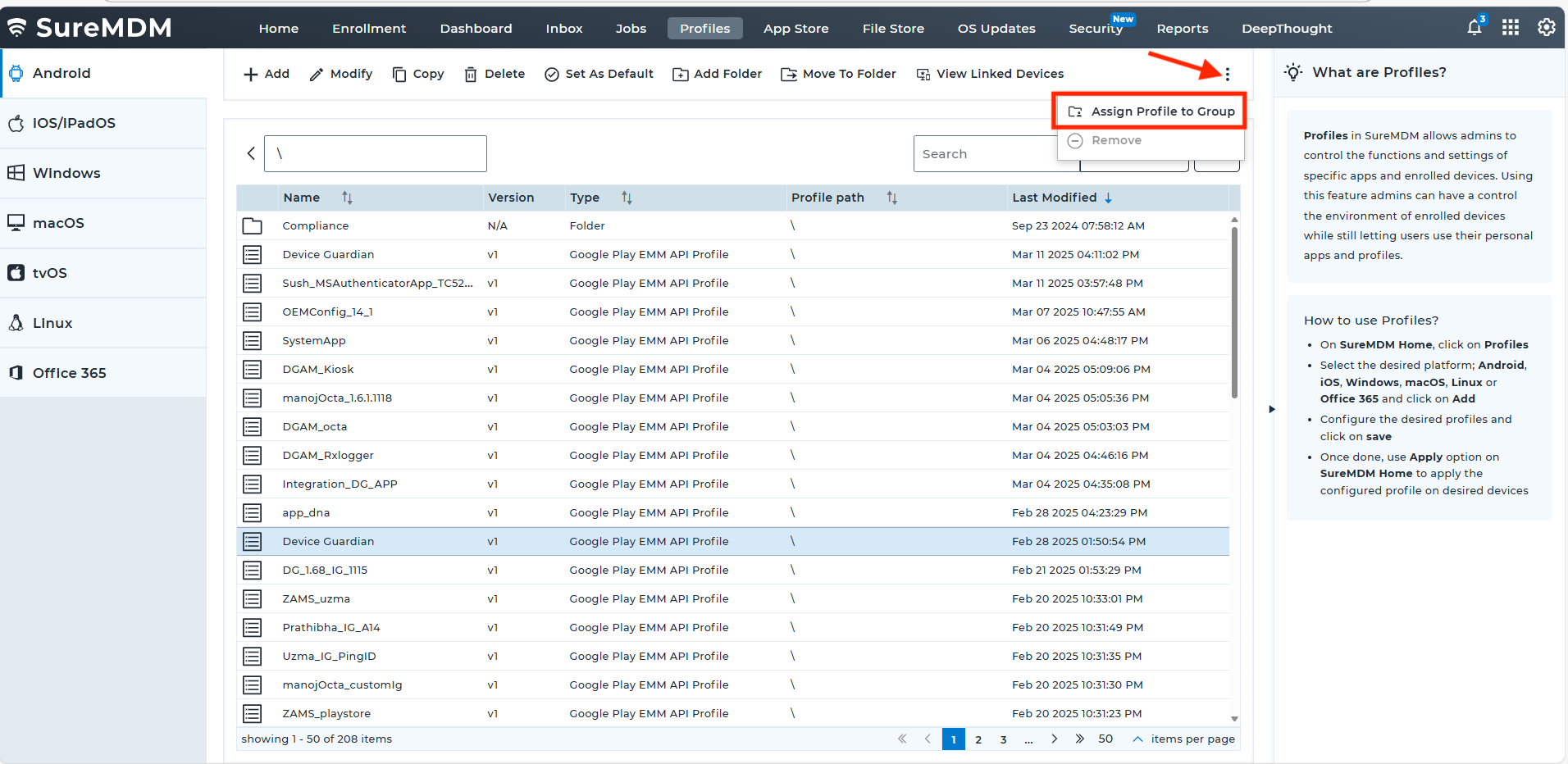Click Set As Default button

coord(599,74)
